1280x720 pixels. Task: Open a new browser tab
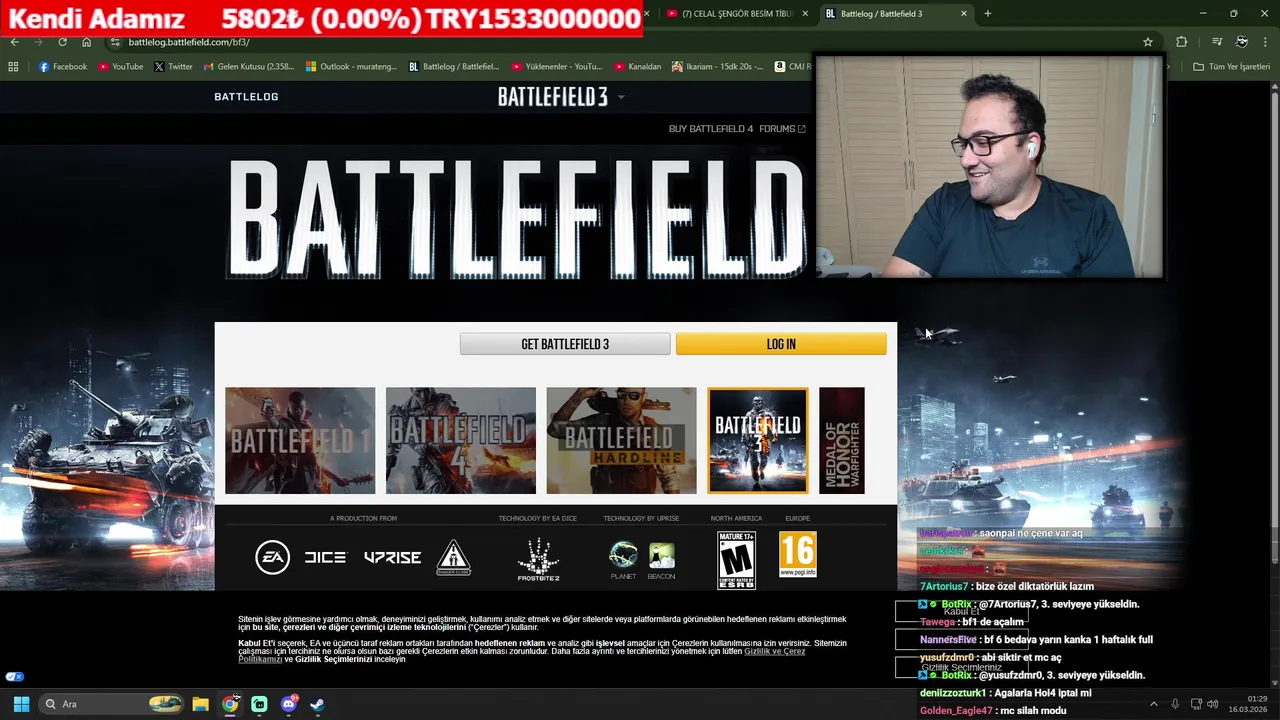[988, 14]
